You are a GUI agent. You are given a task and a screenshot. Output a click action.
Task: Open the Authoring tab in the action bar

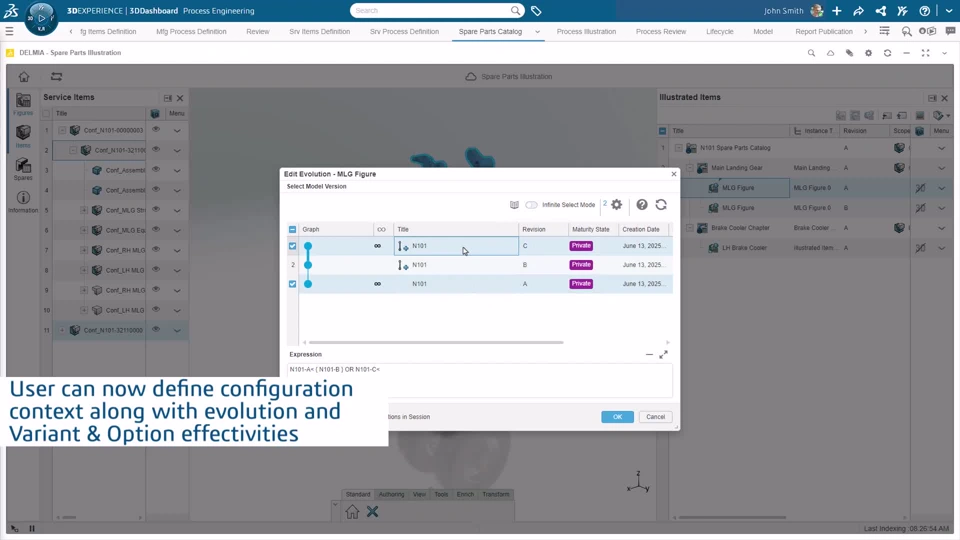tap(391, 494)
